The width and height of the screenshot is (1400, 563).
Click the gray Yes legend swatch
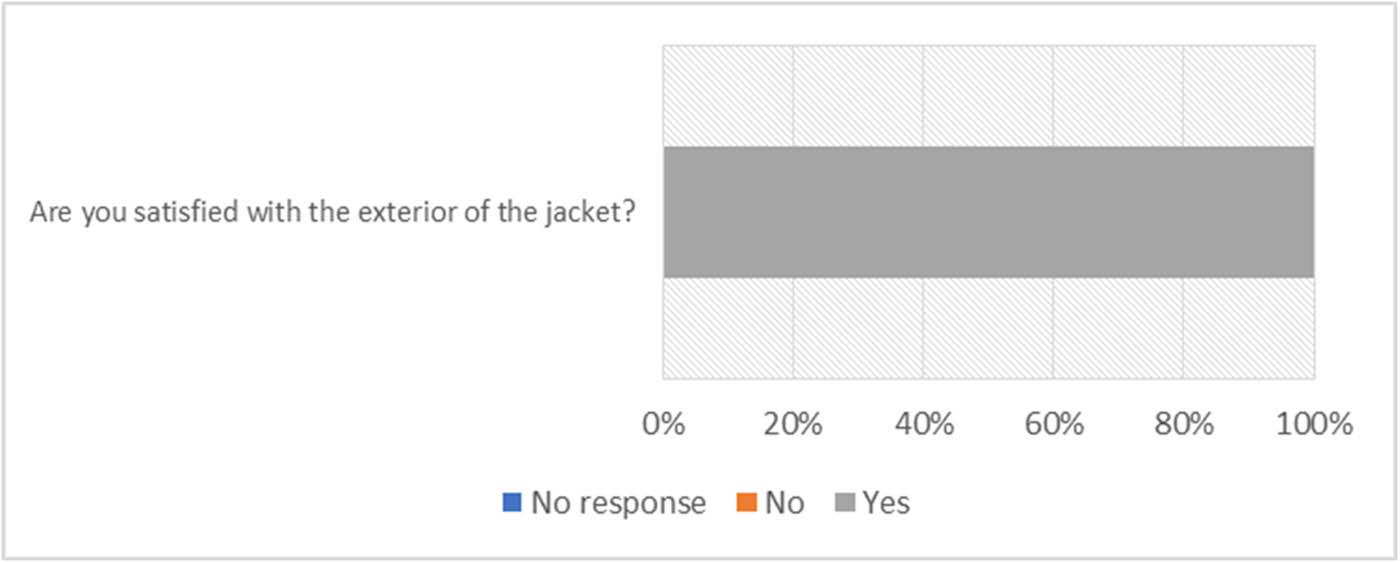tap(842, 502)
